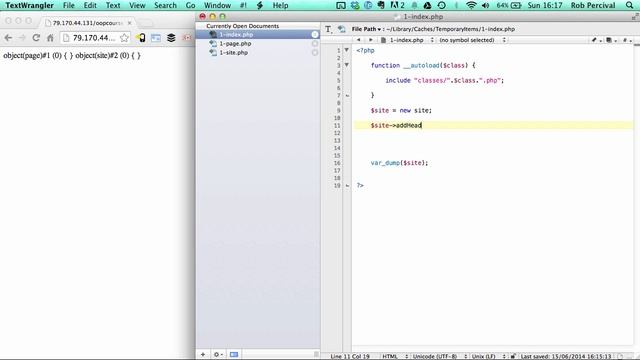Select 1-site.php in Currently Open Documents
The width and height of the screenshot is (640, 360).
pos(258,53)
